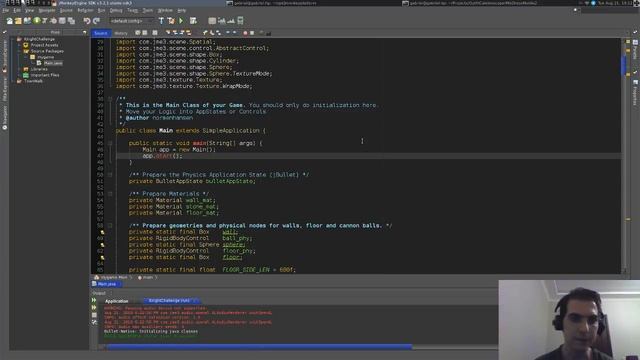Viewport: 640px width, 360px height.
Task: Open the Window menu
Action: tap(165, 10)
